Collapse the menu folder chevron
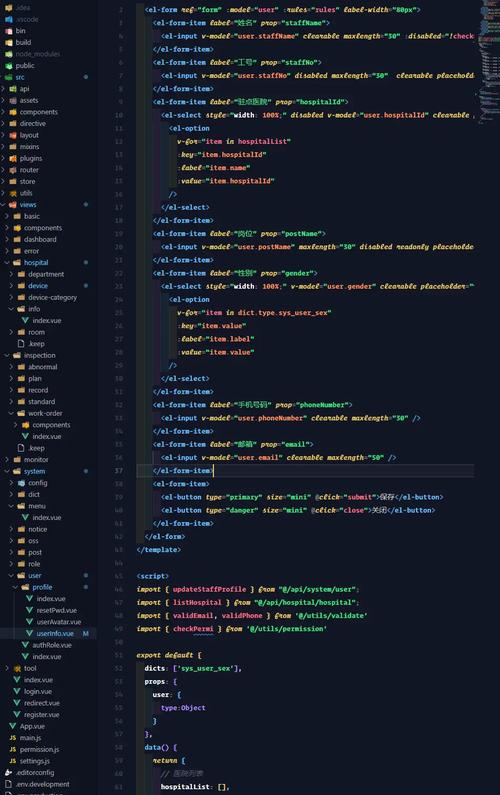The height and width of the screenshot is (795, 500). click(x=11, y=506)
